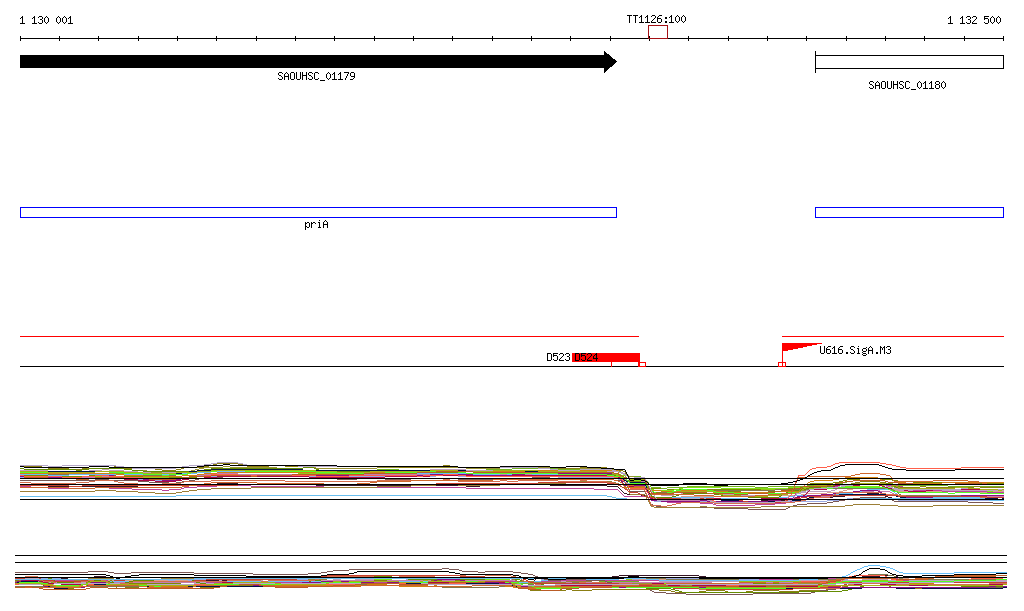Select the priA gene name label
Image resolution: width=1024 pixels, height=611 pixels.
tap(316, 225)
